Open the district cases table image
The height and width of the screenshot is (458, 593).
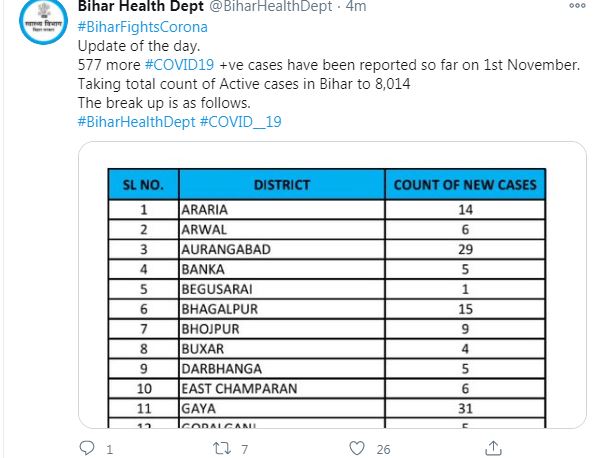[x=332, y=285]
